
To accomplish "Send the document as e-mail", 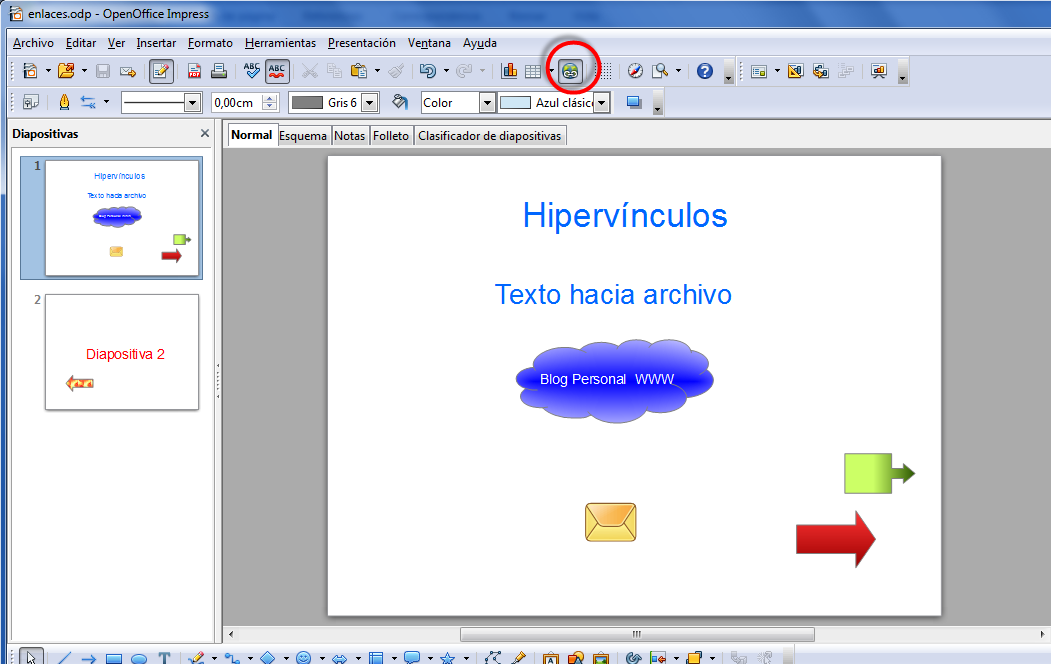I will tap(128, 71).
